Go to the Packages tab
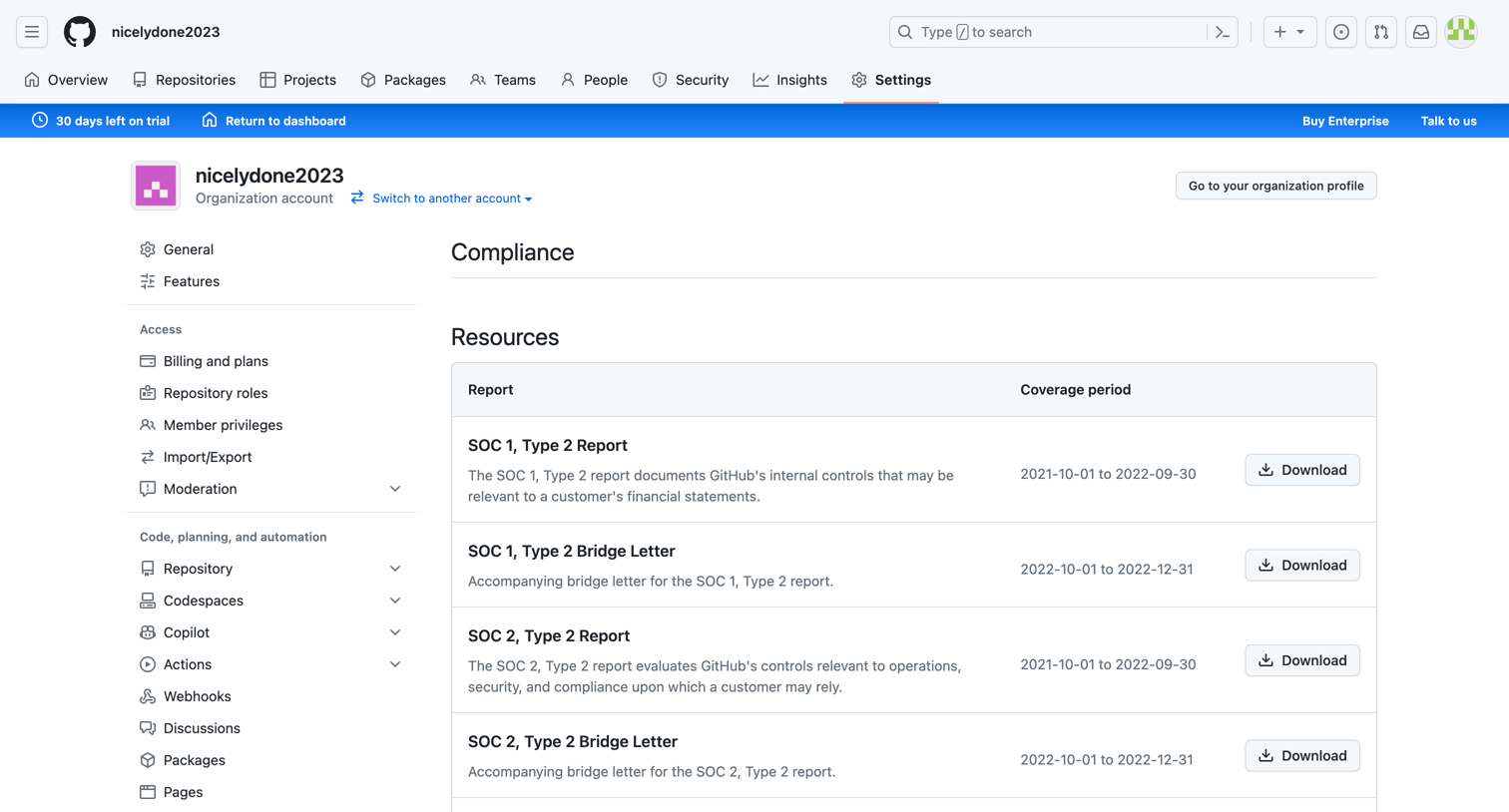 403,80
